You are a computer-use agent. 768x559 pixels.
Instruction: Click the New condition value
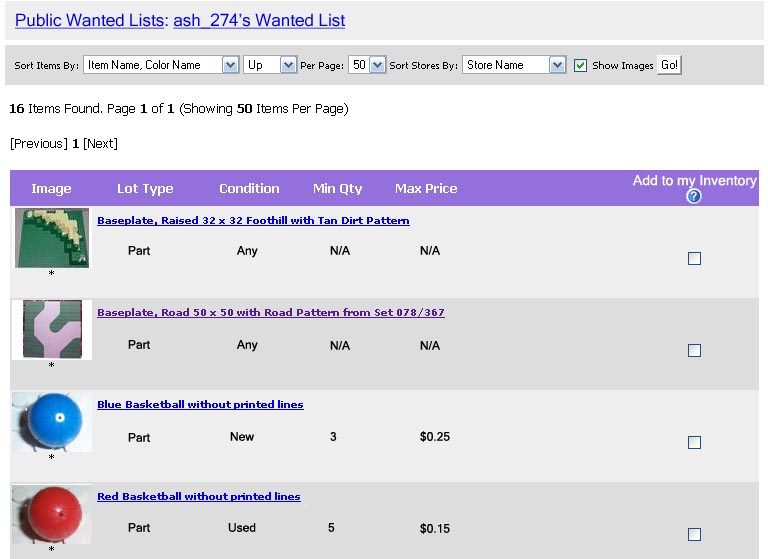(242, 437)
